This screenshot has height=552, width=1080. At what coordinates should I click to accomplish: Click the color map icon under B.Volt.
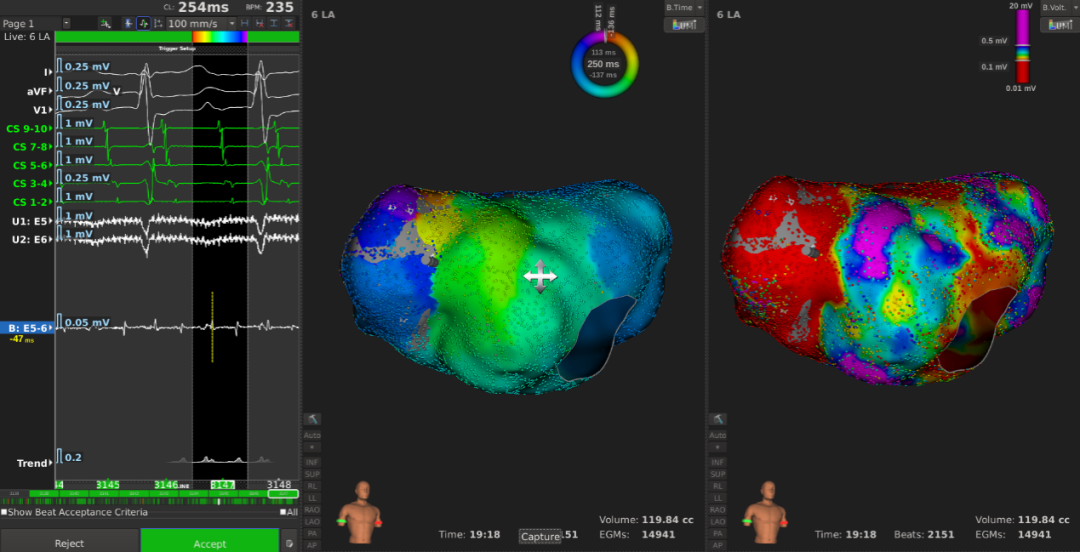point(1058,24)
